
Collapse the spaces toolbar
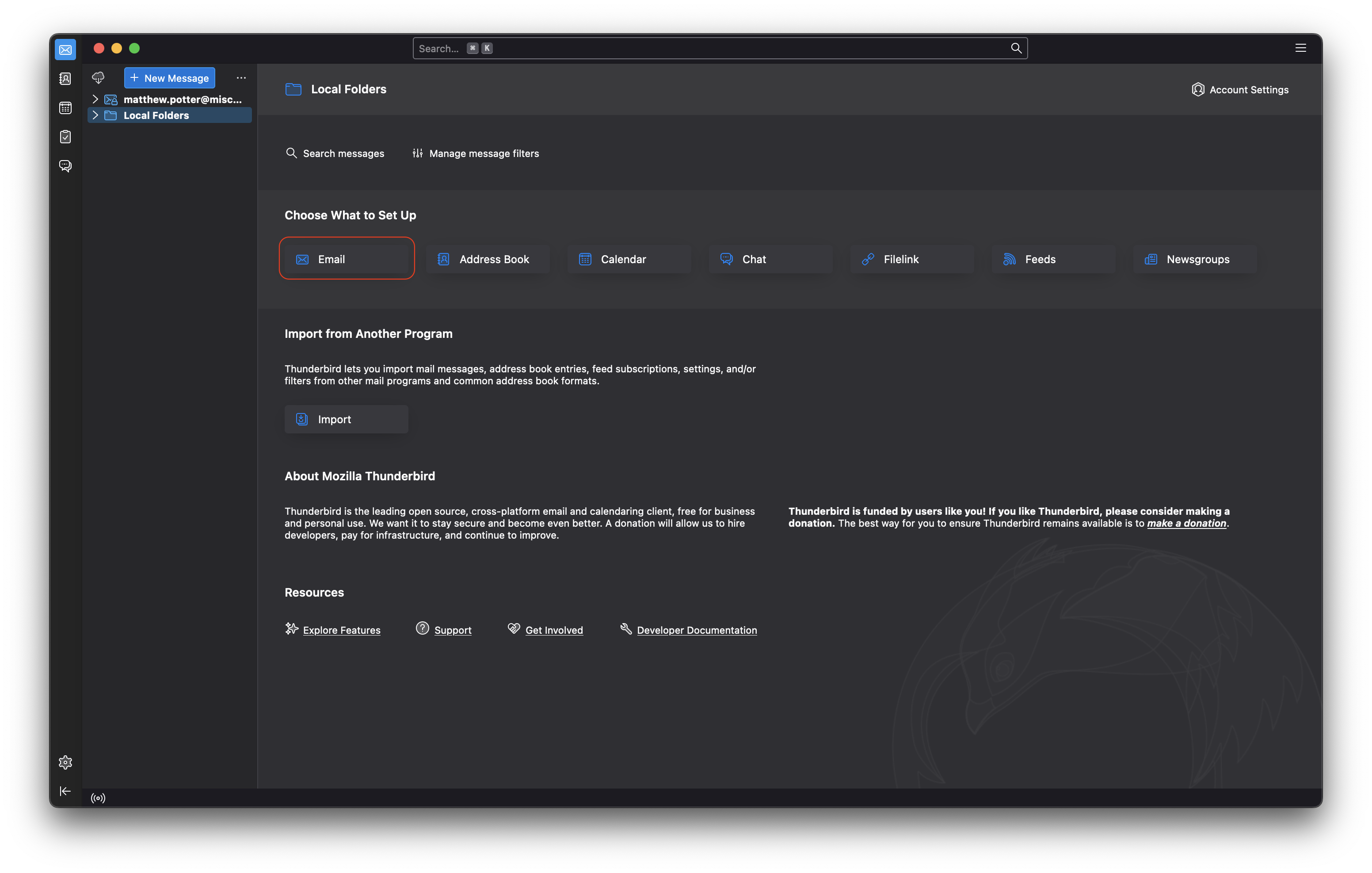pyautogui.click(x=65, y=791)
